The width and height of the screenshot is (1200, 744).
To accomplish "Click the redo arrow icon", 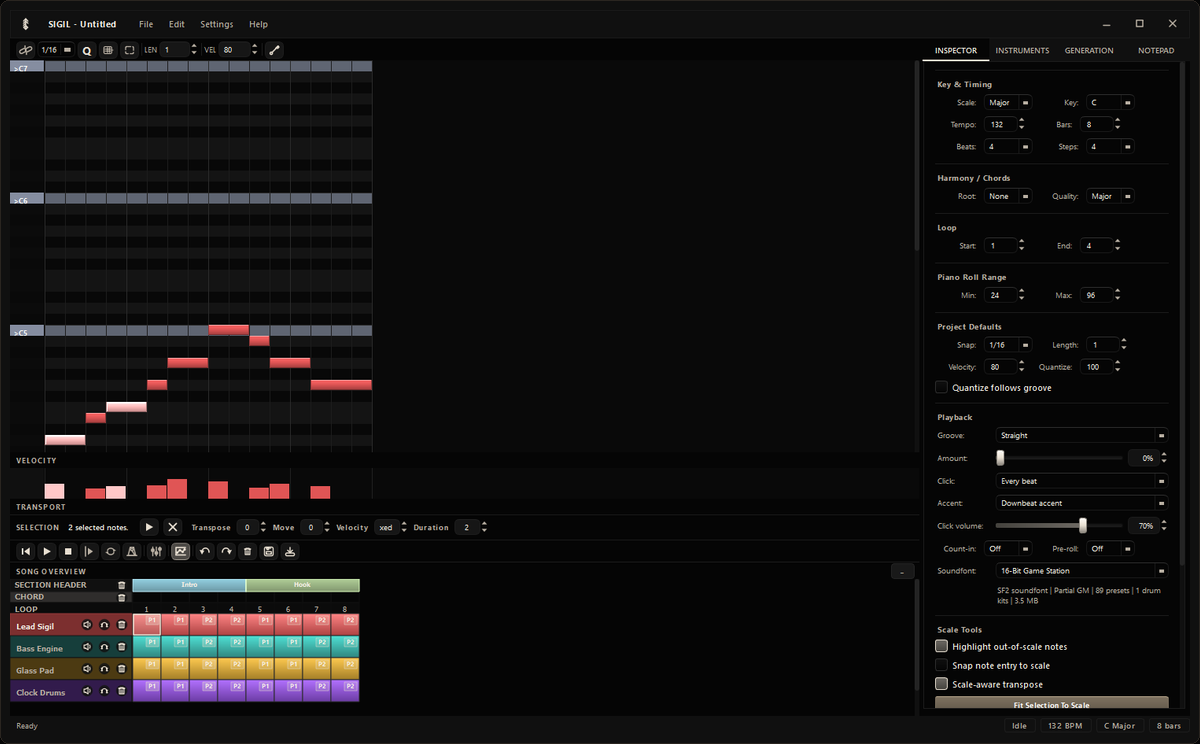I will [x=226, y=551].
